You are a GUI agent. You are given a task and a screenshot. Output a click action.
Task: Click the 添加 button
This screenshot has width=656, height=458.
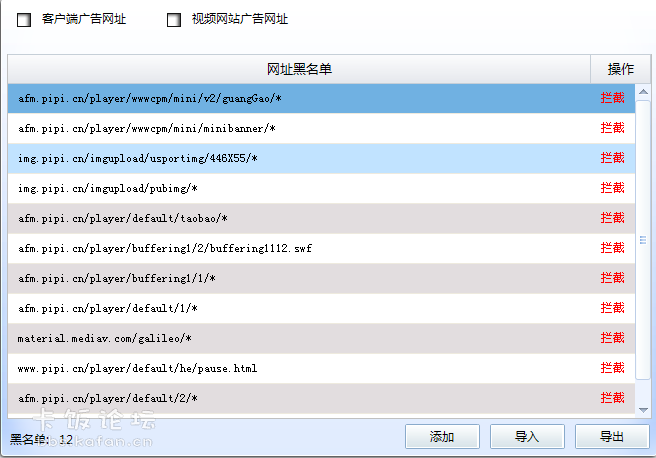(x=442, y=437)
